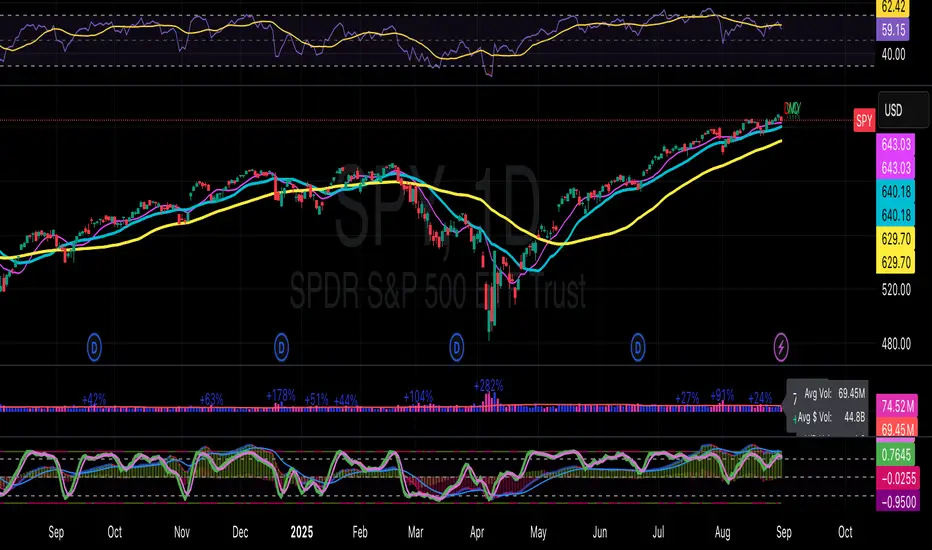Click the green 0.7645 oscillator label
Screen dimensions: 932x550
896,455
